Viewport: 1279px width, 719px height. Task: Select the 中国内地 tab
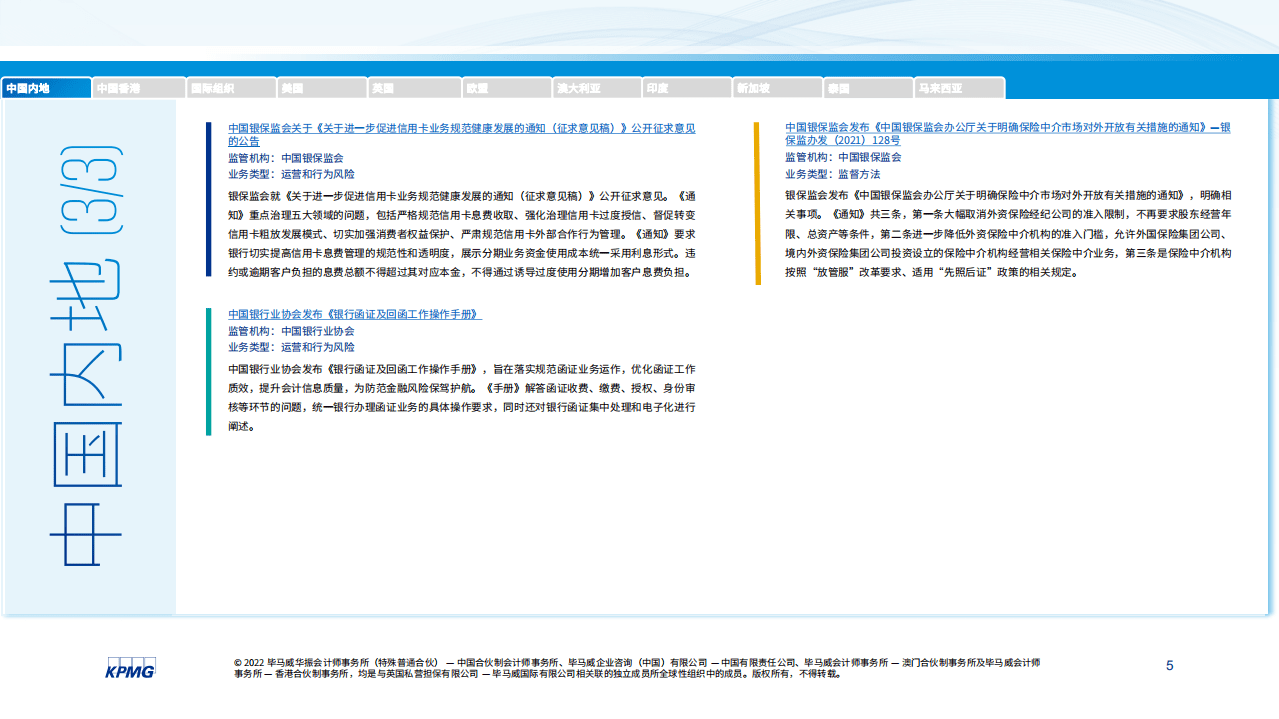[46, 88]
